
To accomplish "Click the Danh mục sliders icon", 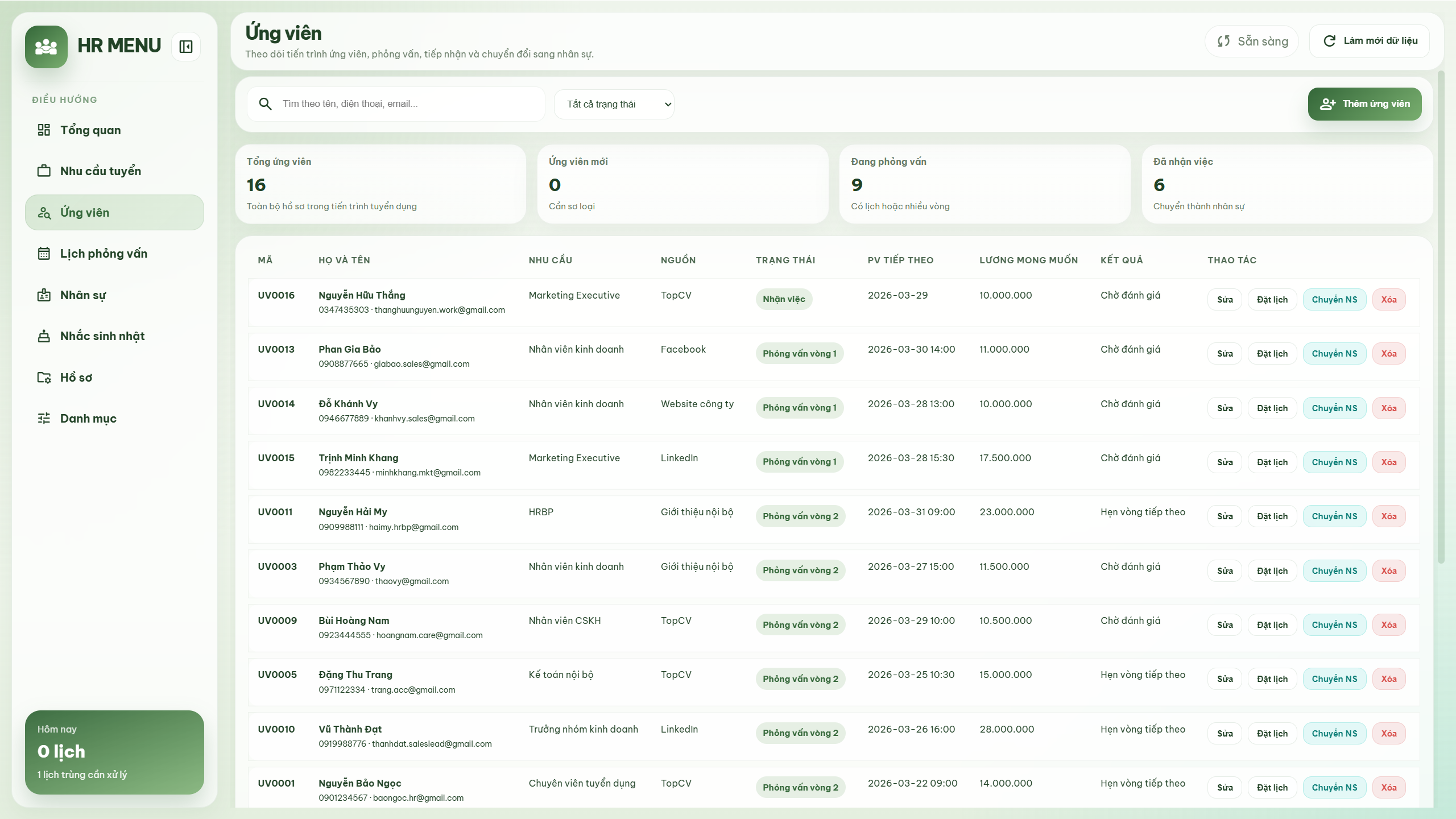I will pyautogui.click(x=44, y=418).
